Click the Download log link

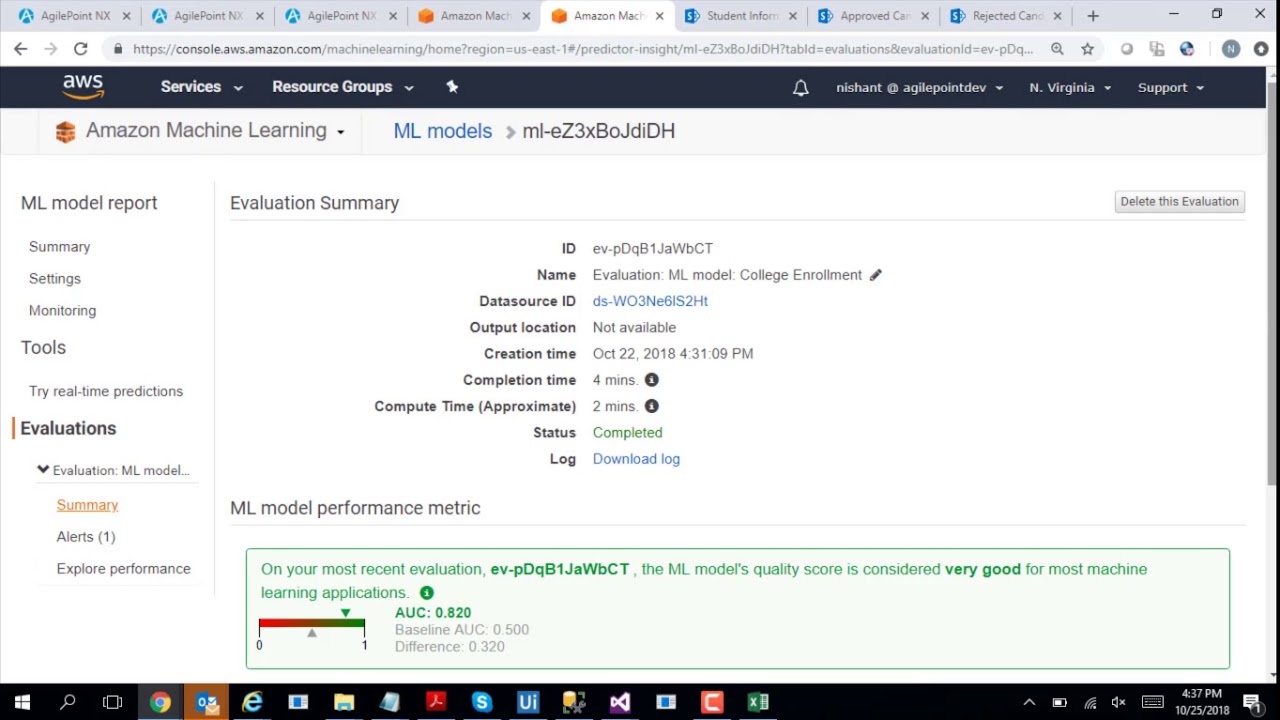636,459
